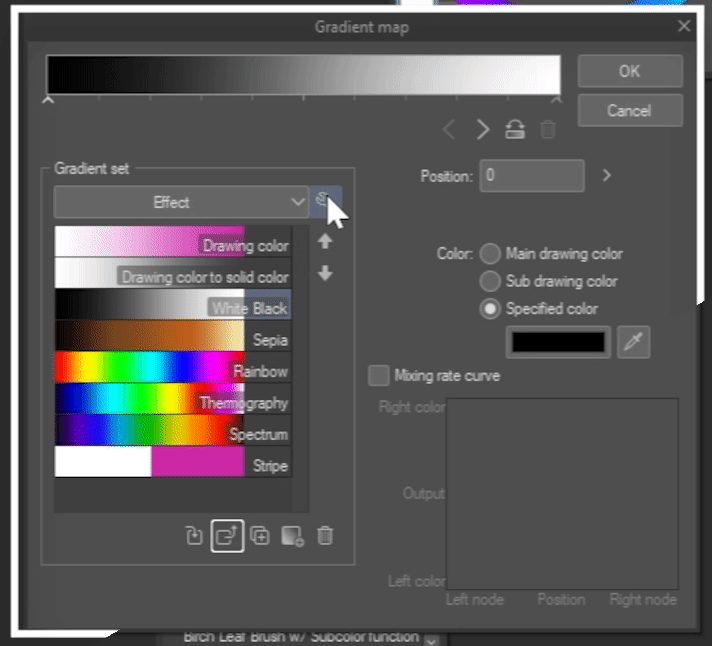Screen dimensions: 712x646
Task: Confirm with the OK button
Action: point(630,71)
